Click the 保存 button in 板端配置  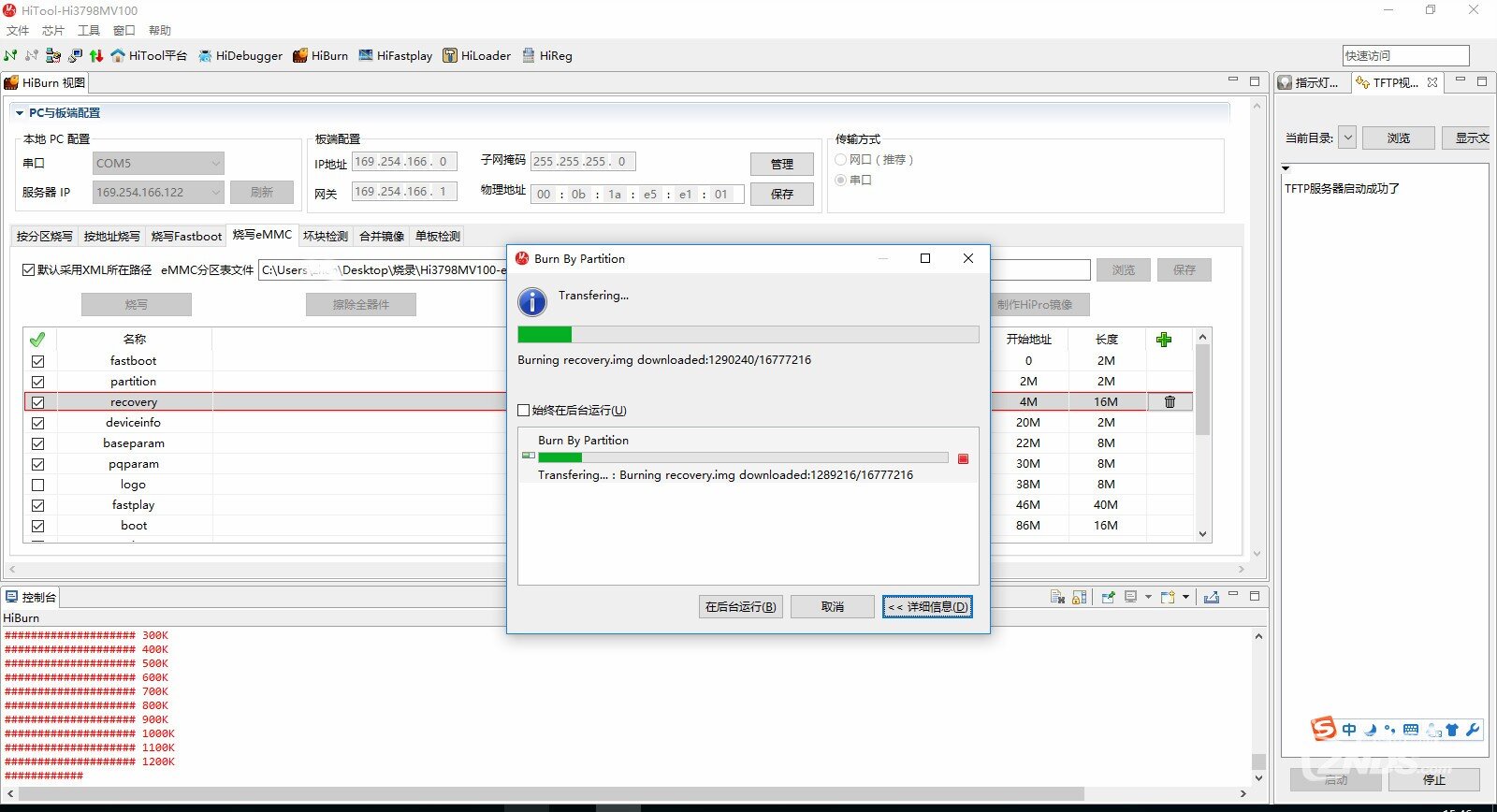click(x=782, y=194)
